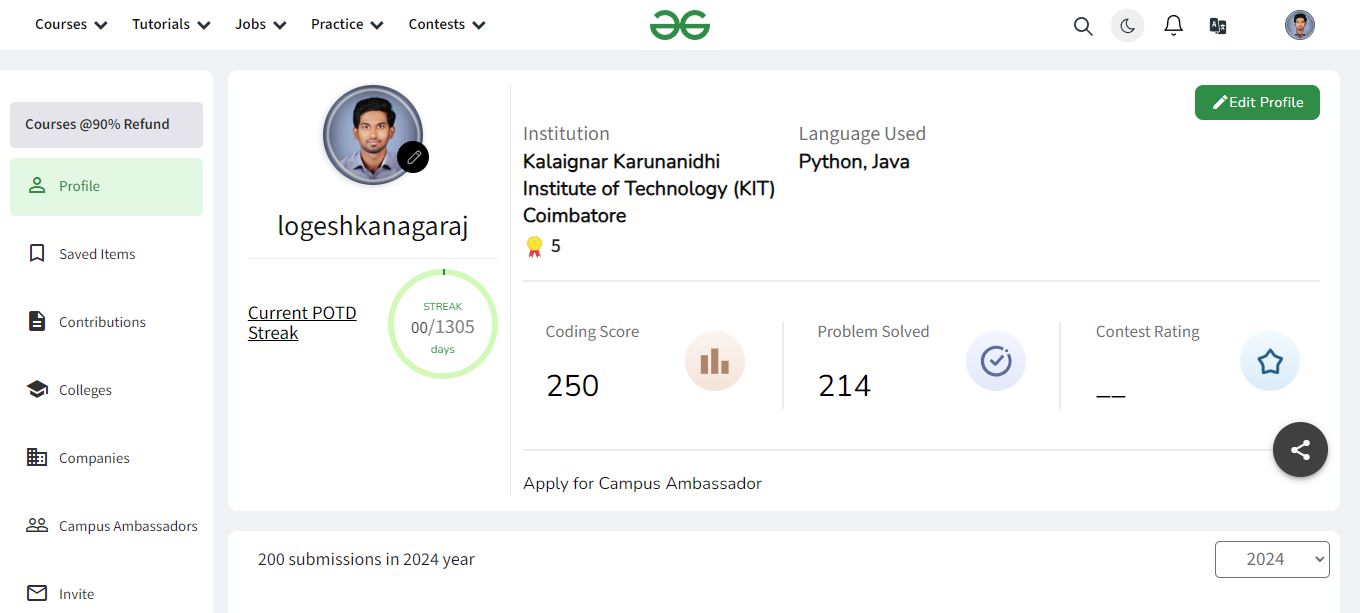Click the Courses @90% Refund button
Image resolution: width=1360 pixels, height=613 pixels.
[x=106, y=125]
